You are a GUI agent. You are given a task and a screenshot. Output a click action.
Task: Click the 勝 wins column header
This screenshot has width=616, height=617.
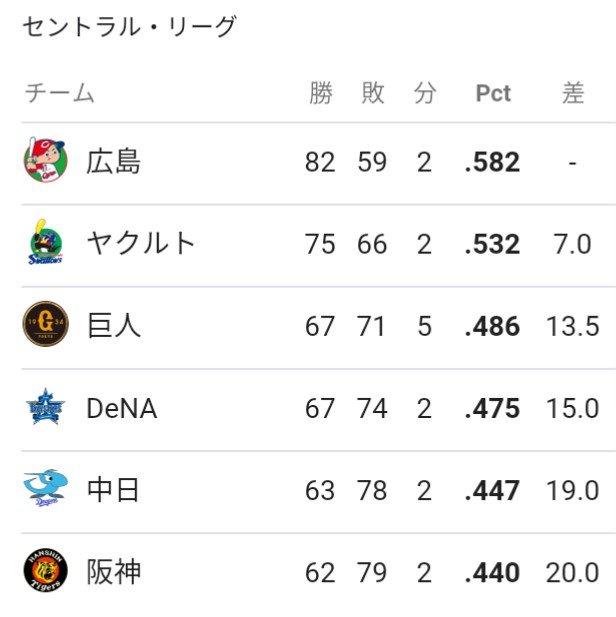tap(320, 93)
